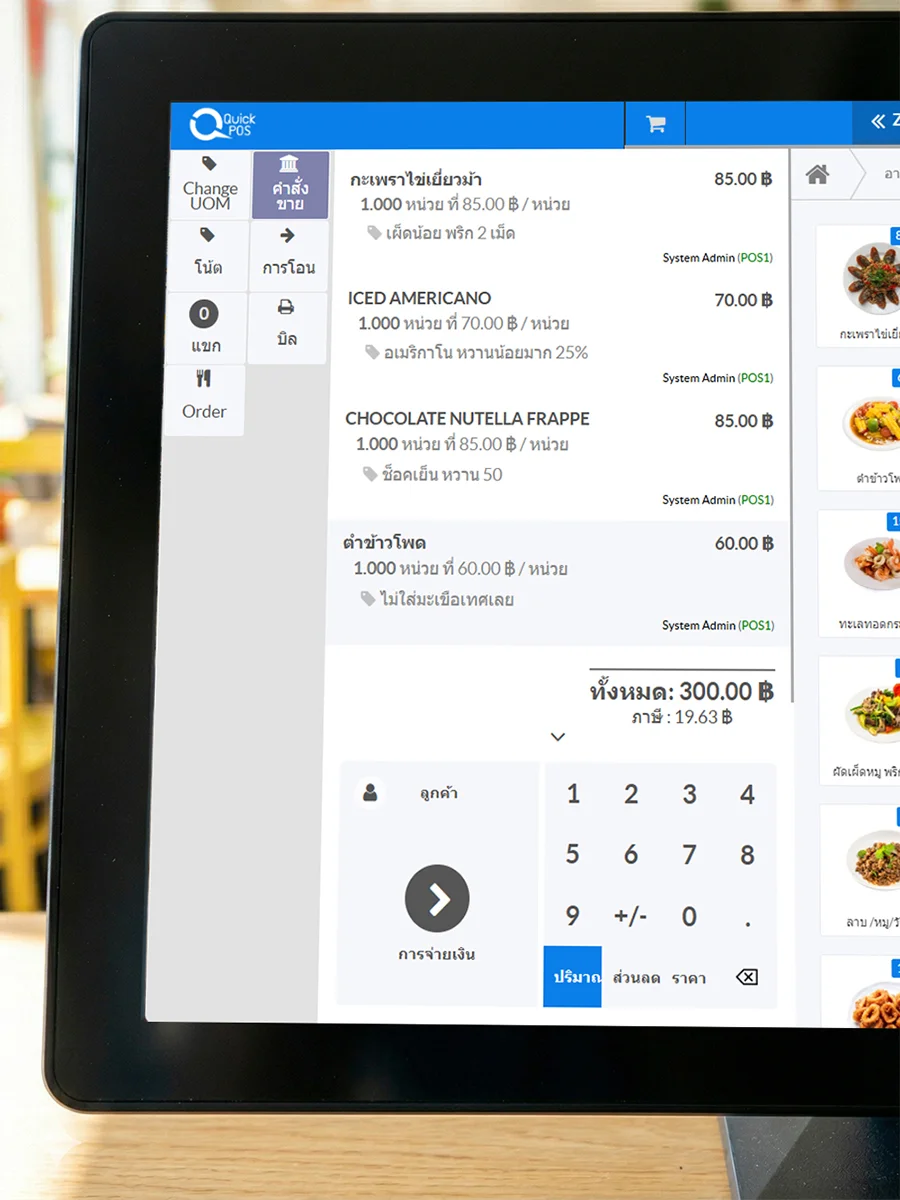
Task: Open the shopping cart icon in header
Action: (x=656, y=124)
